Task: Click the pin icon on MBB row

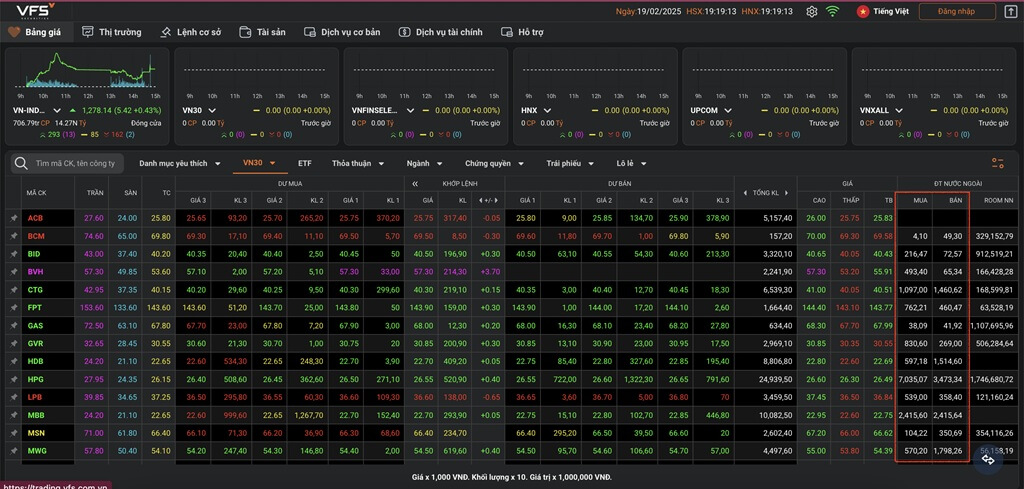Action: click(x=13, y=415)
